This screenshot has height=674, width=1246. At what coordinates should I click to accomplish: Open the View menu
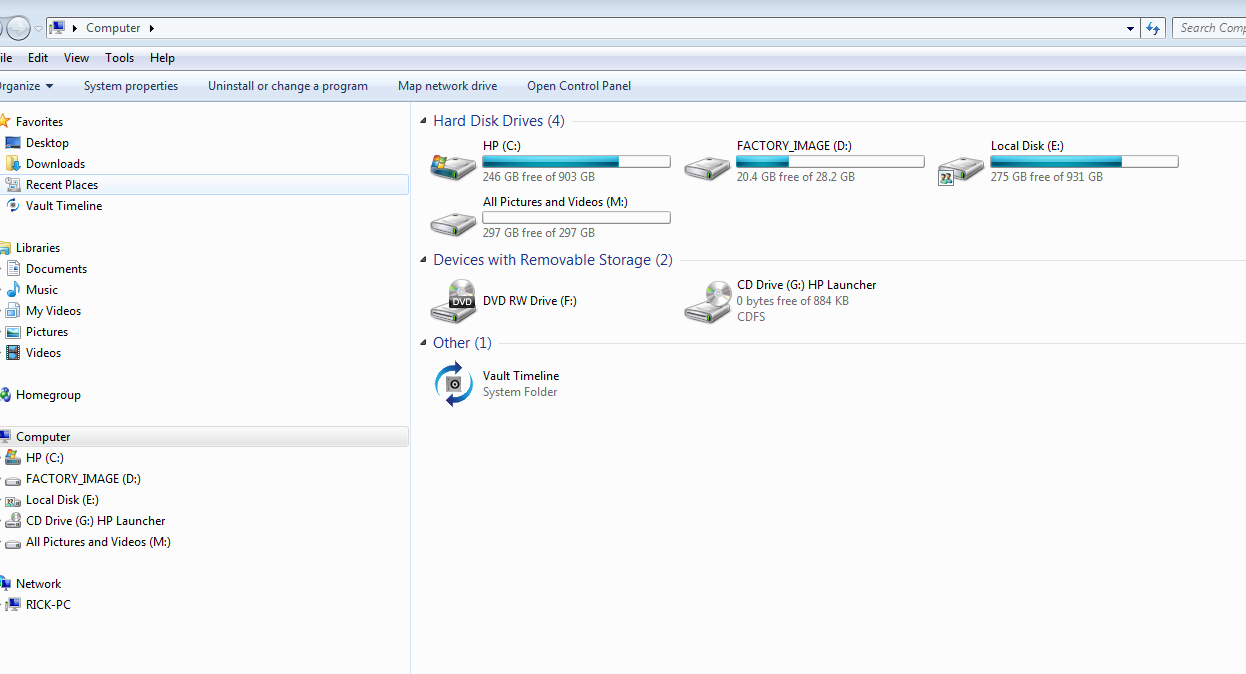[x=76, y=57]
